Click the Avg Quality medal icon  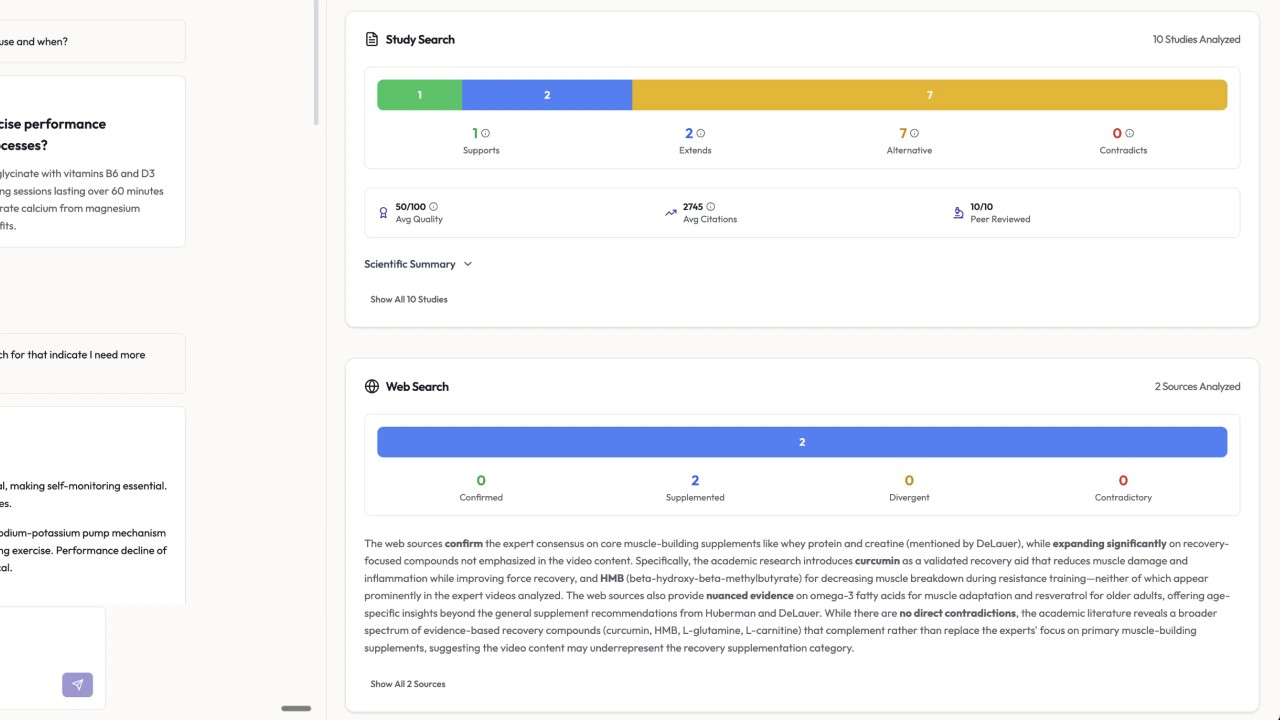click(x=383, y=212)
